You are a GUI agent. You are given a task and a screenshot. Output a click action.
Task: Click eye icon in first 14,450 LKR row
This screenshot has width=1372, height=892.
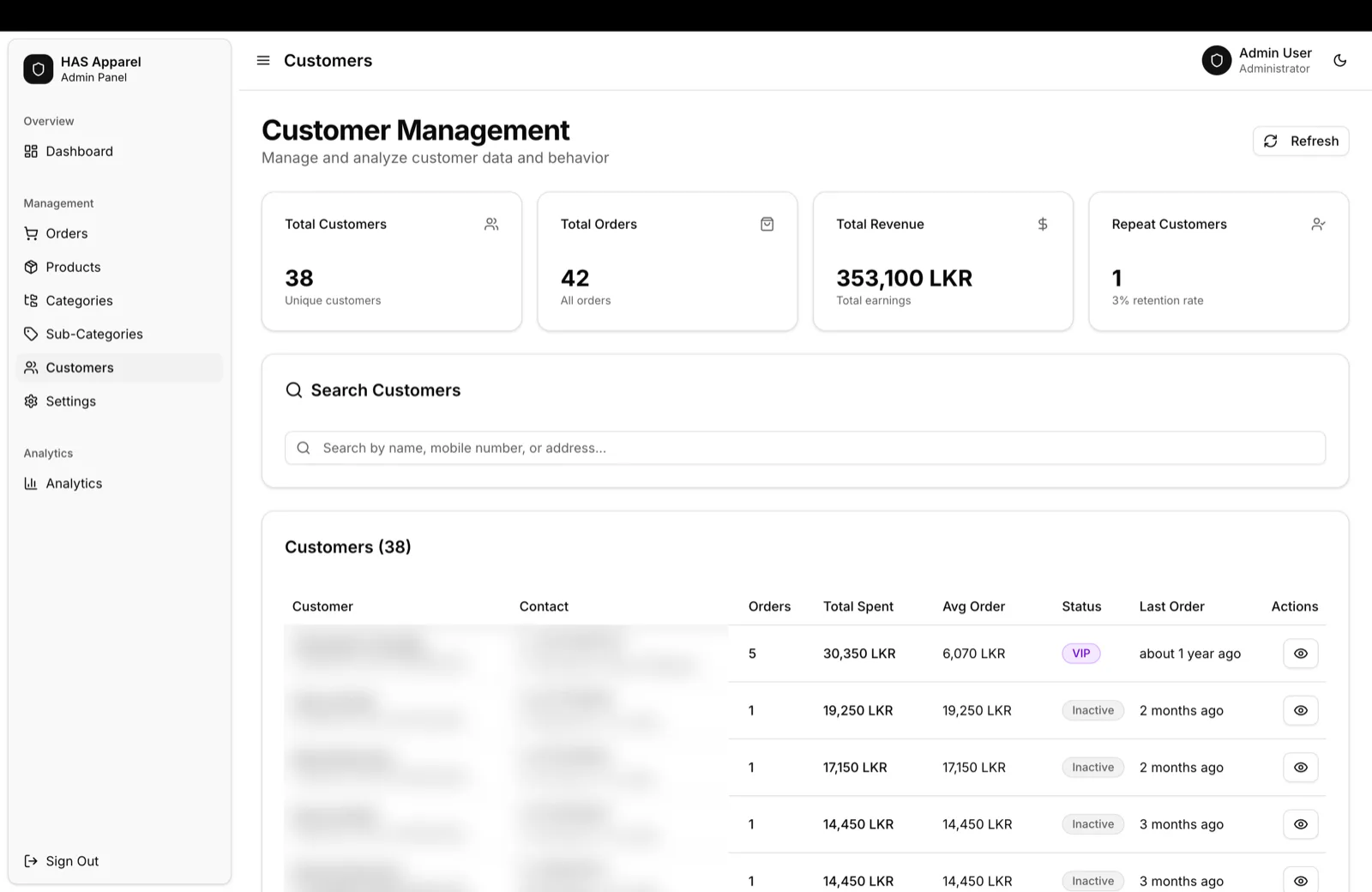(x=1301, y=824)
